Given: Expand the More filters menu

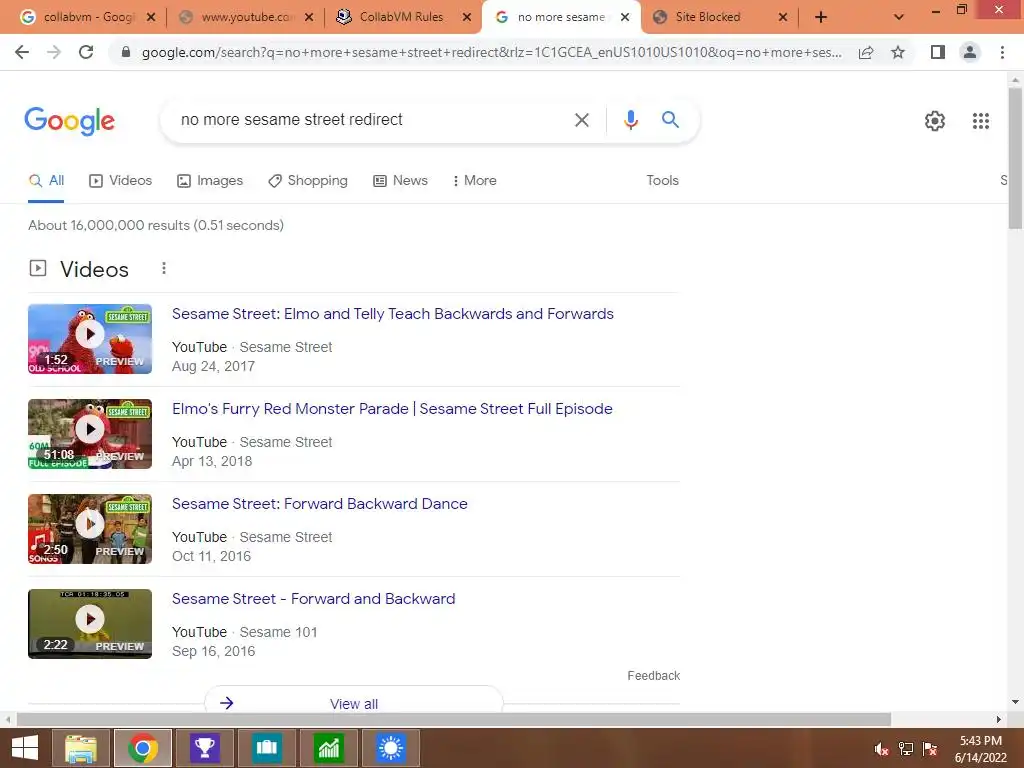Looking at the screenshot, I should 474,181.
